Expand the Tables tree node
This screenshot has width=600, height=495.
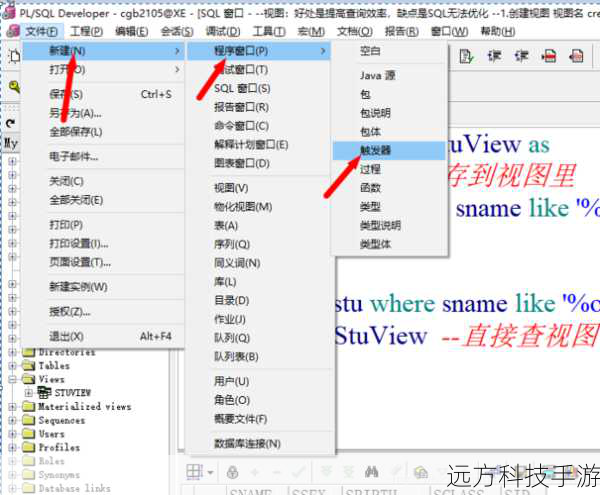click(x=12, y=366)
